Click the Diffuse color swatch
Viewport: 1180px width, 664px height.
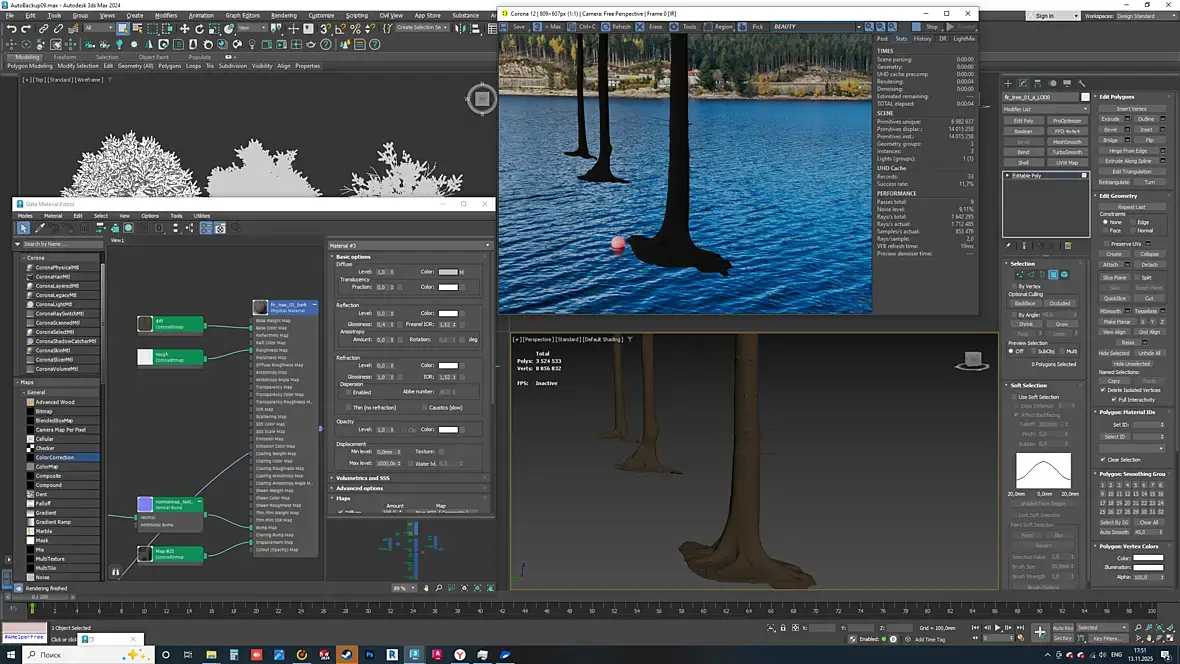coord(448,272)
